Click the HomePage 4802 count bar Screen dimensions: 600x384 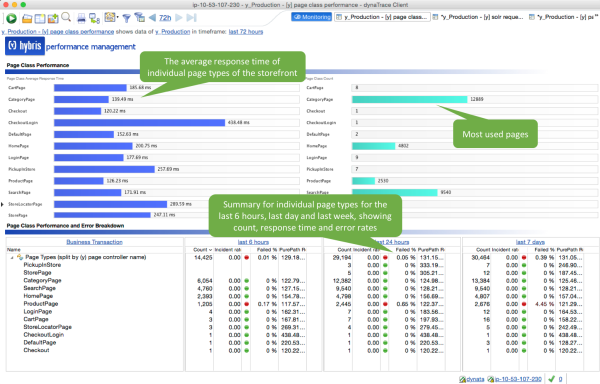click(x=373, y=146)
